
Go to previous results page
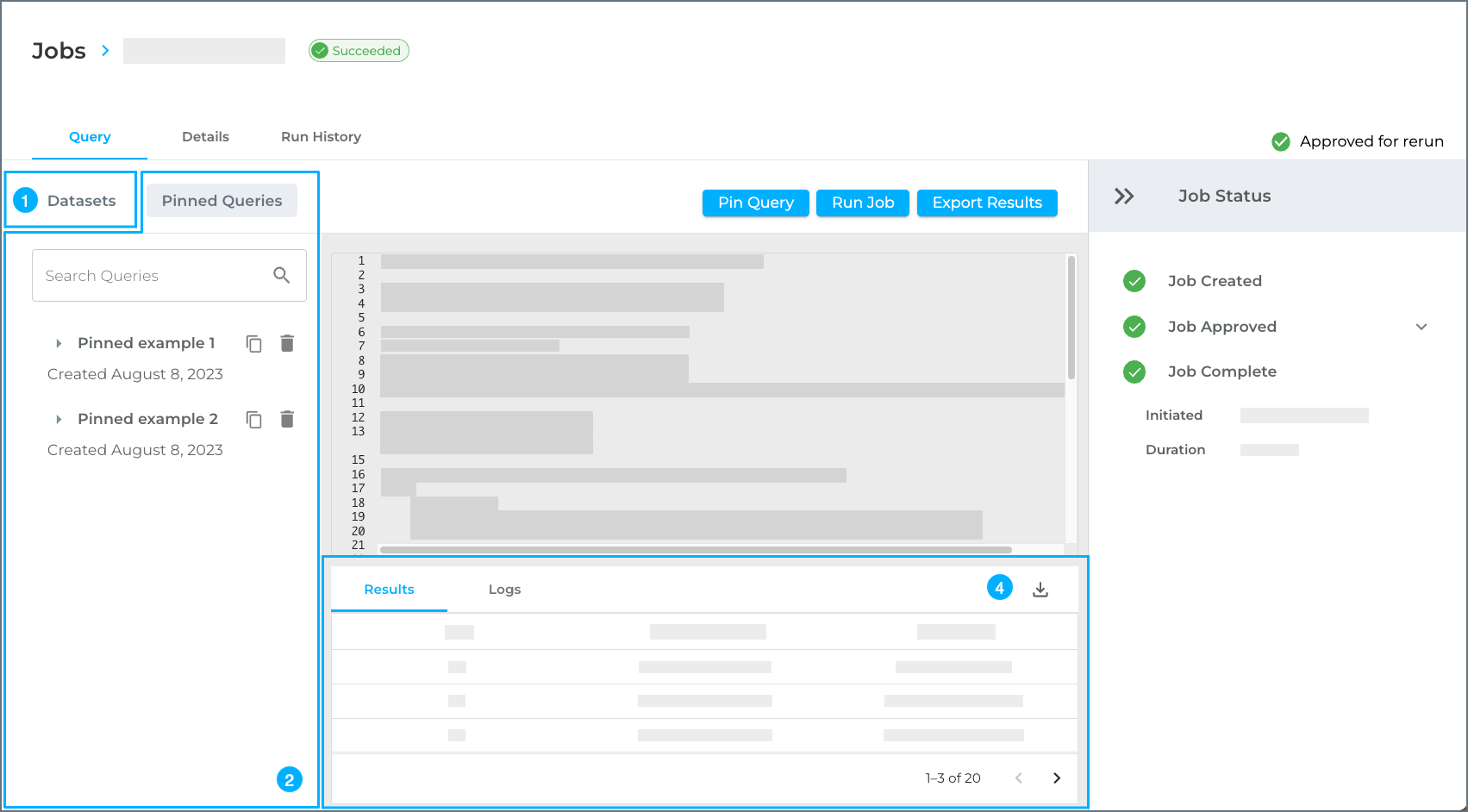[x=1019, y=778]
